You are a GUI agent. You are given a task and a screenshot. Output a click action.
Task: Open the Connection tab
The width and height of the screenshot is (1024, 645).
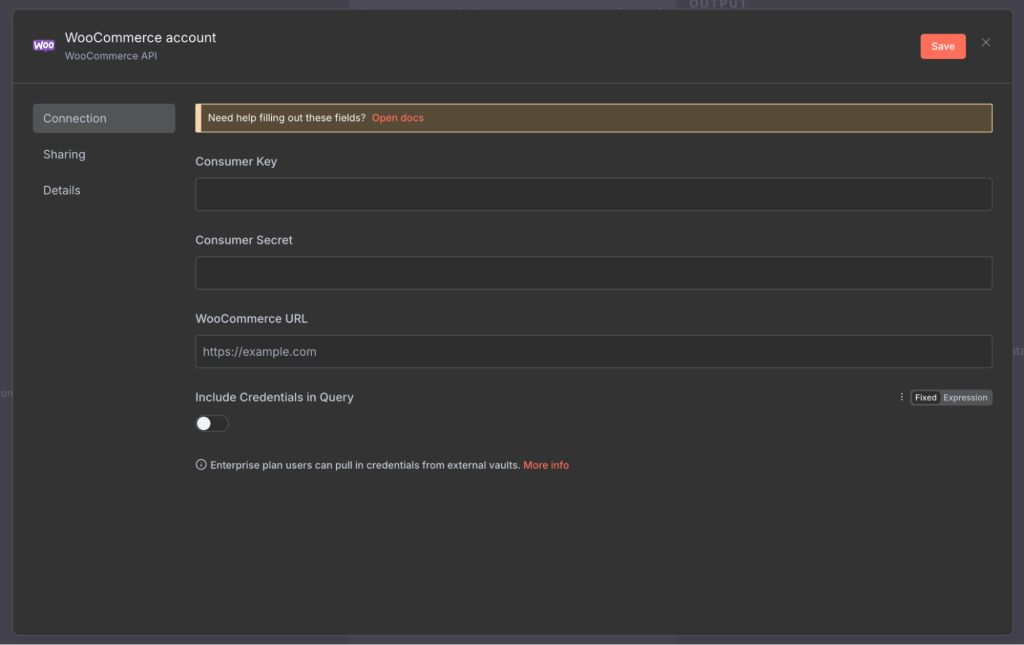pos(103,118)
